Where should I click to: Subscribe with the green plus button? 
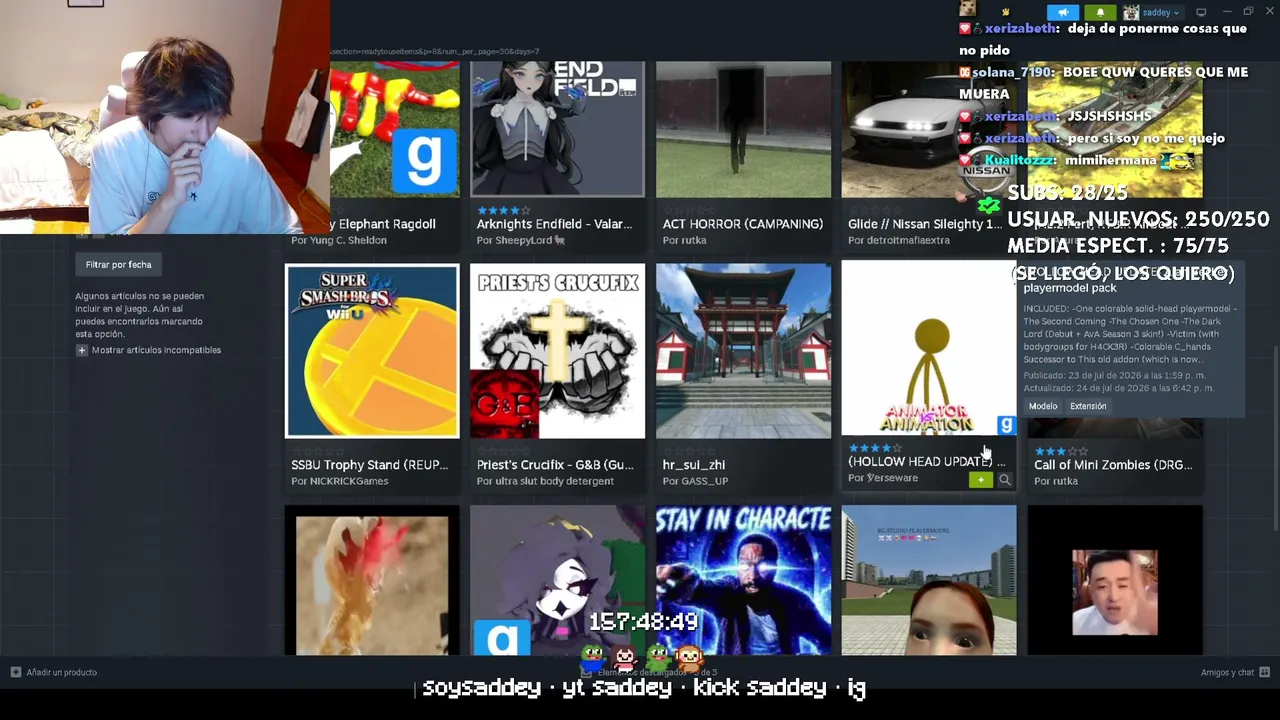click(981, 480)
